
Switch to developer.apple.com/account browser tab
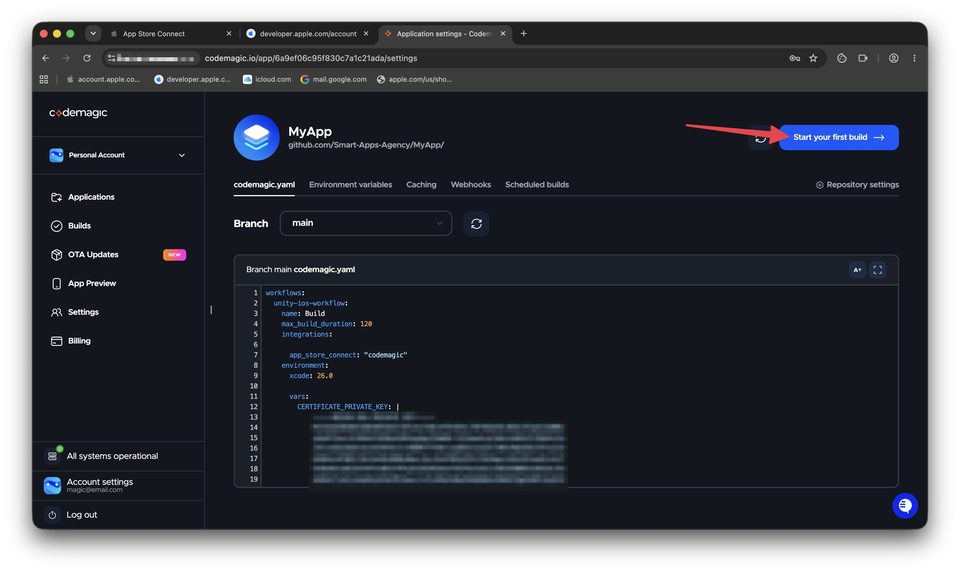tap(308, 34)
